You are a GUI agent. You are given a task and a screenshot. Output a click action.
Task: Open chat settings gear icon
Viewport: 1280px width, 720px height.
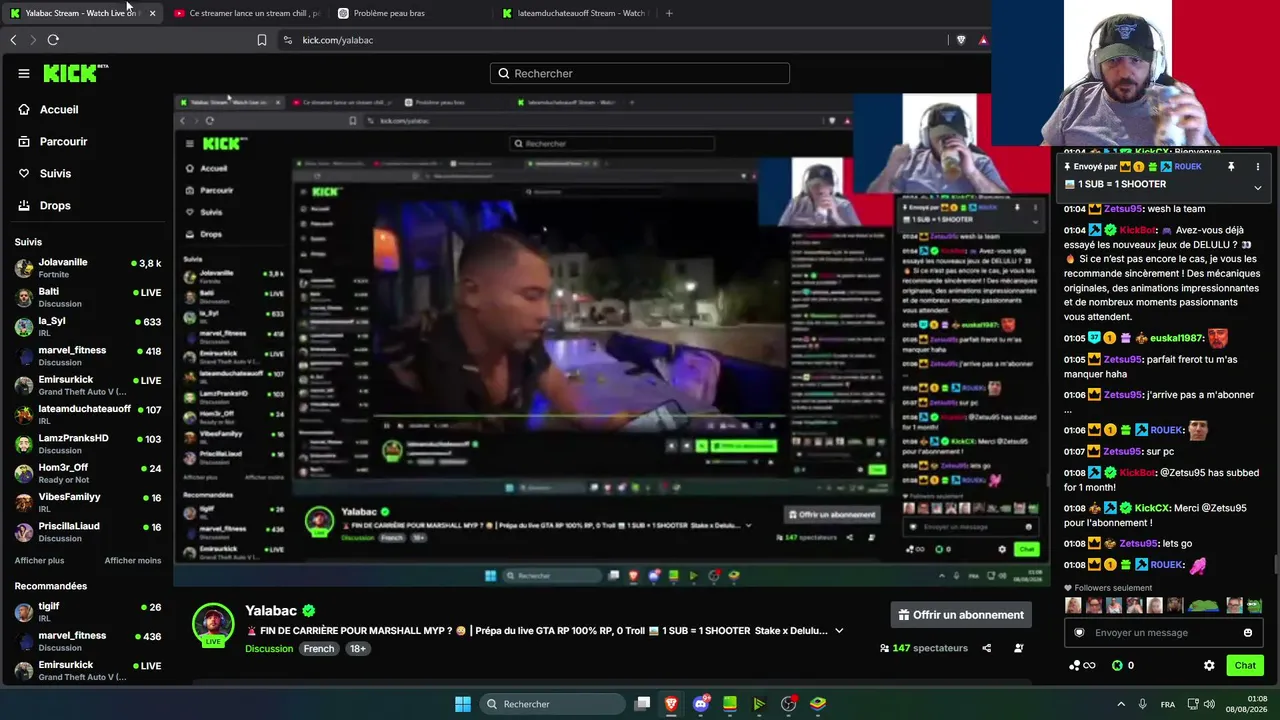point(1209,665)
